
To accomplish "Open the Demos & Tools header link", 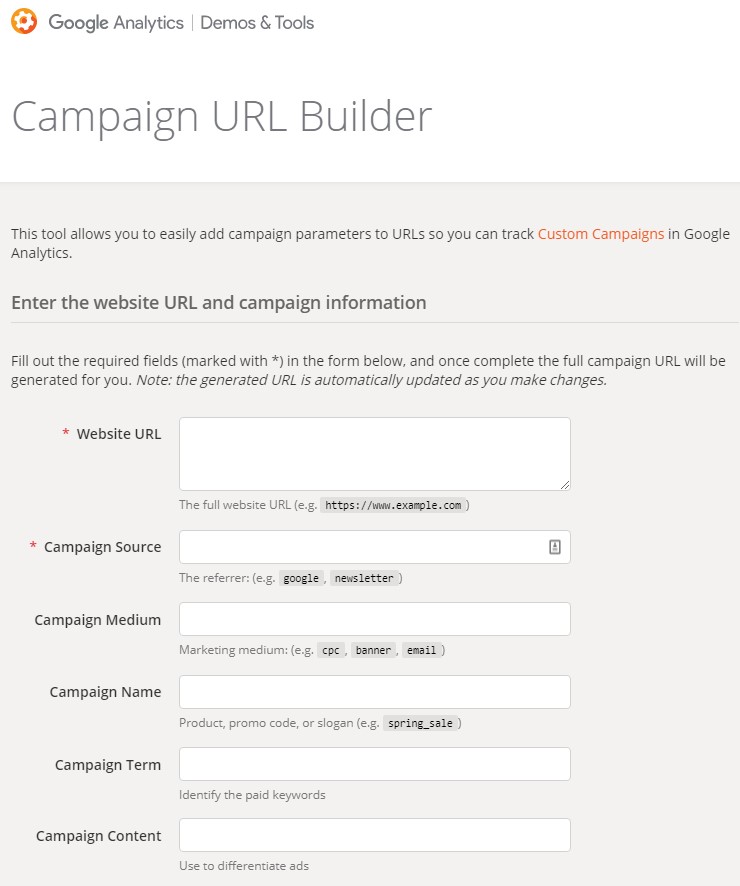I will 257,22.
